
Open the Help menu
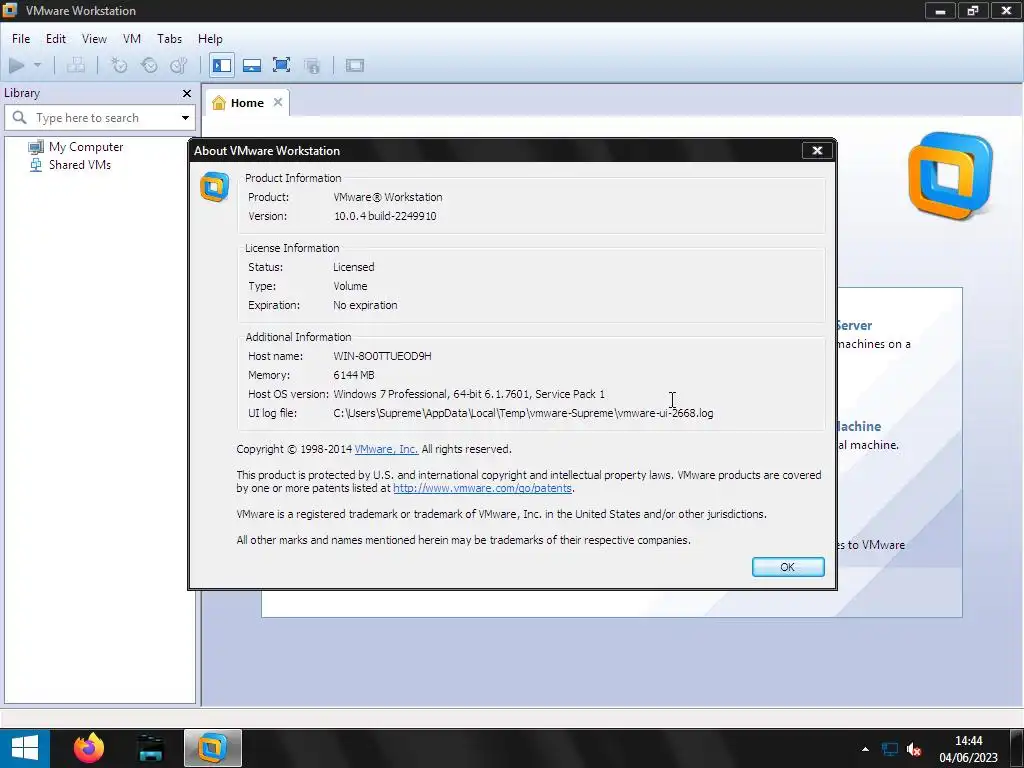click(210, 39)
